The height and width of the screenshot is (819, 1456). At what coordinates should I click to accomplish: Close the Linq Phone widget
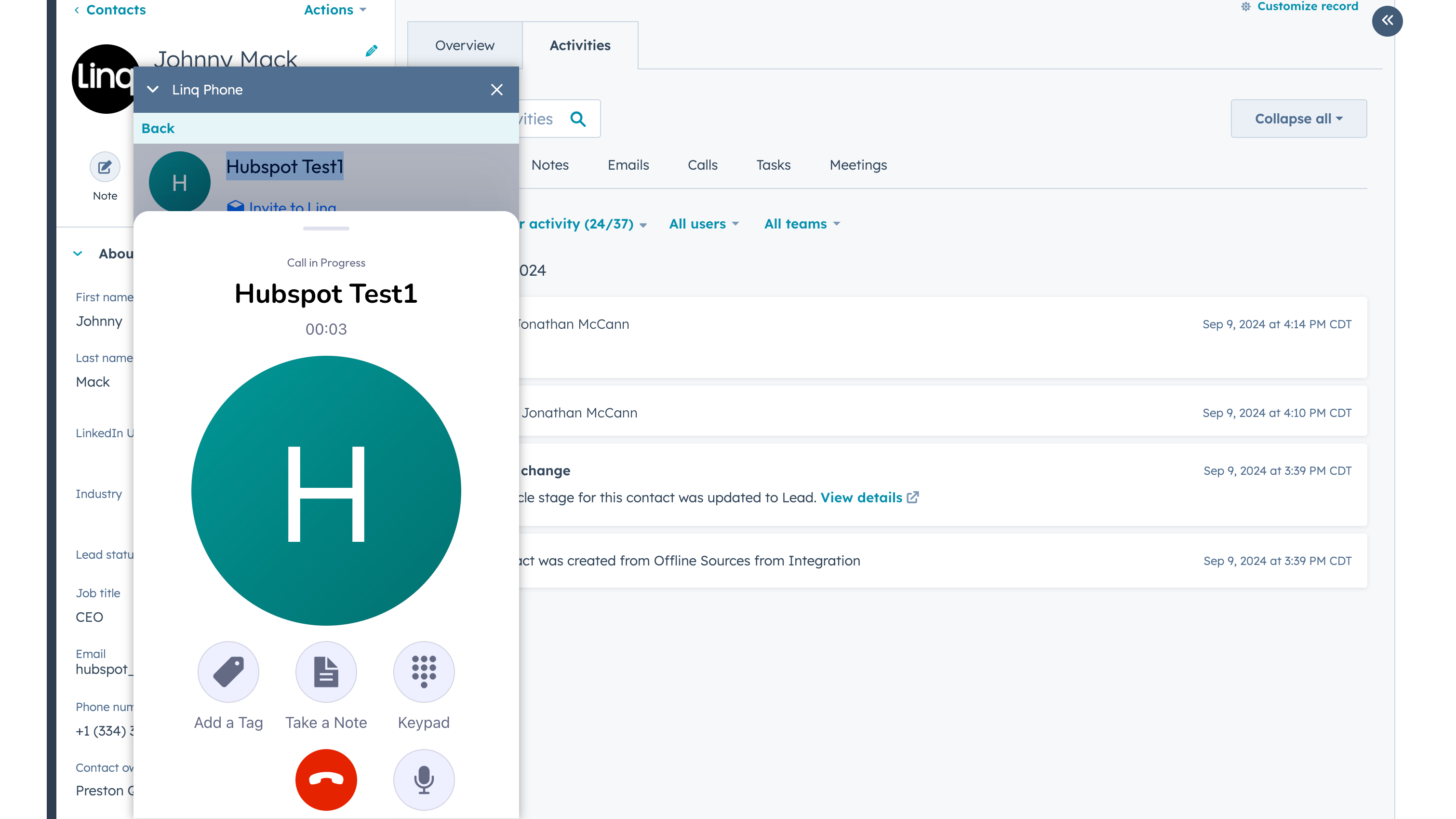(496, 89)
